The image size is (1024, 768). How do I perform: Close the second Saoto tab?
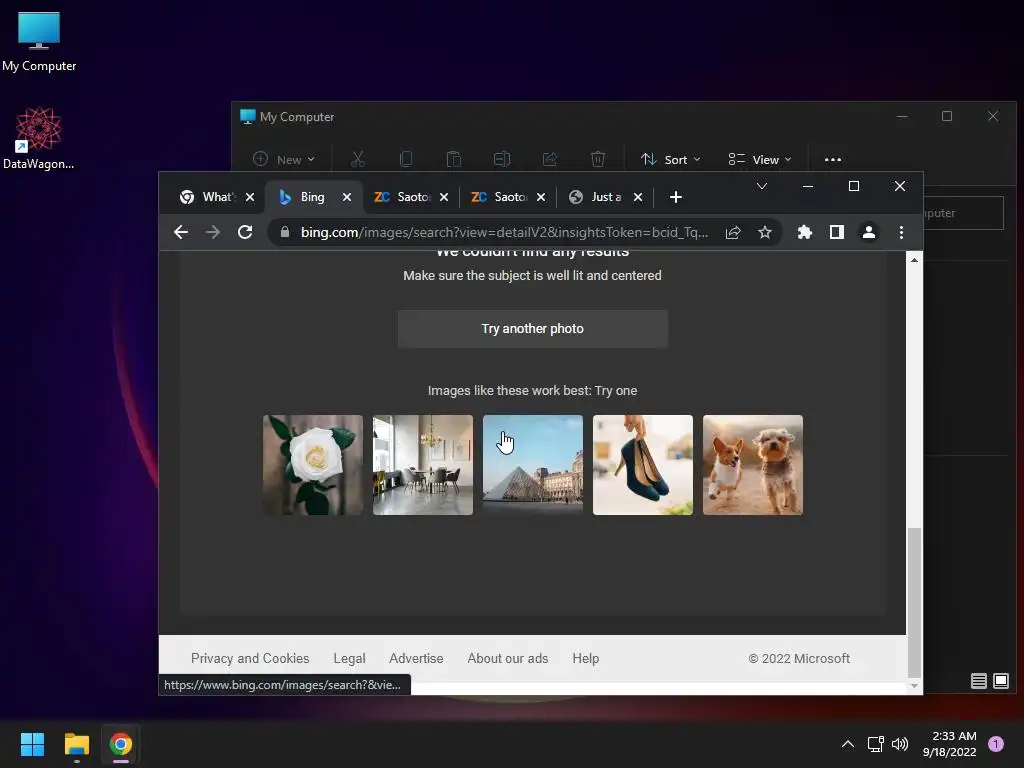541,197
